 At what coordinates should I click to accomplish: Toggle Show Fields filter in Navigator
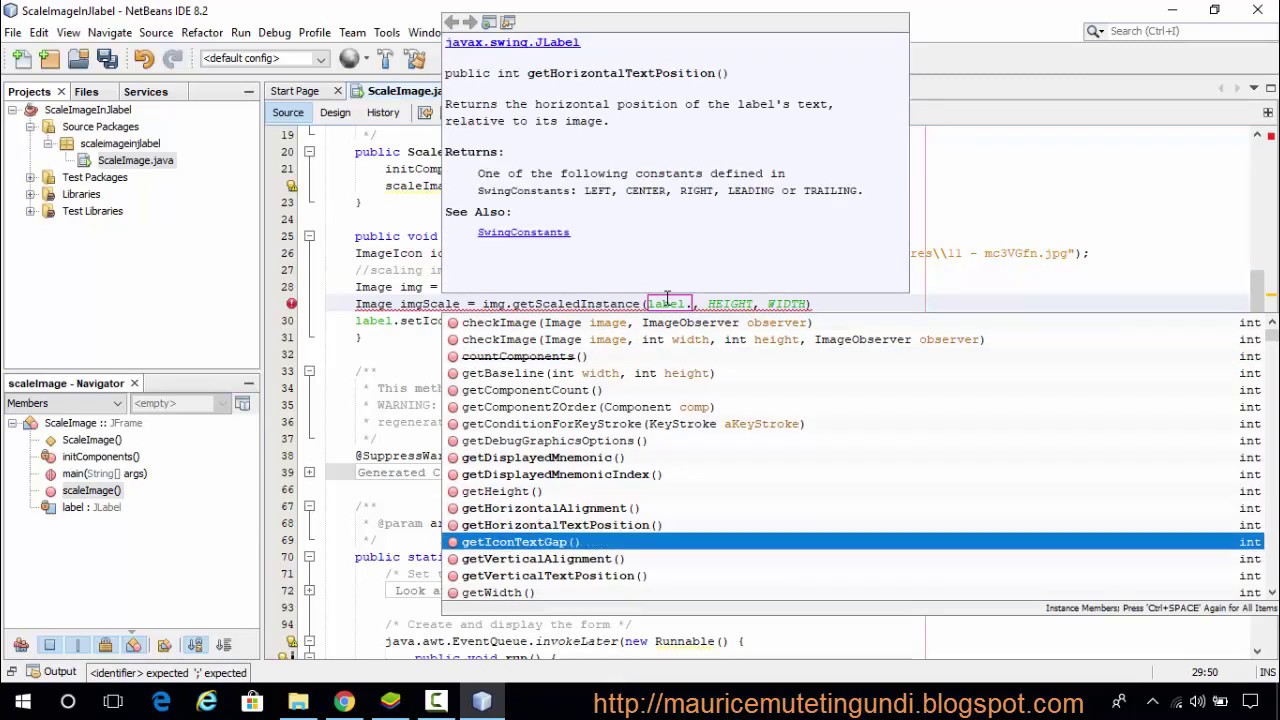[50, 646]
